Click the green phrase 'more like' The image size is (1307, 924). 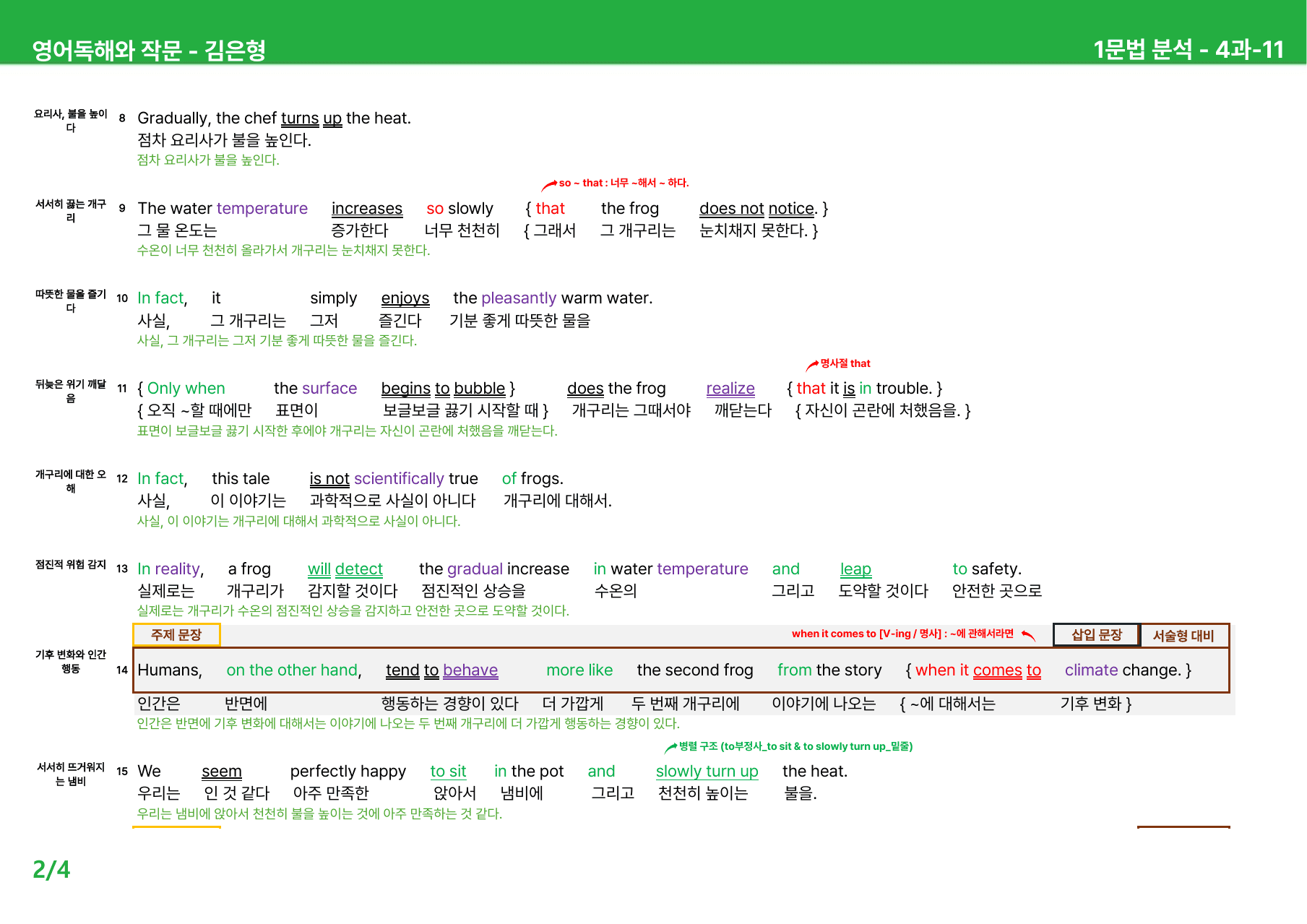coord(579,670)
